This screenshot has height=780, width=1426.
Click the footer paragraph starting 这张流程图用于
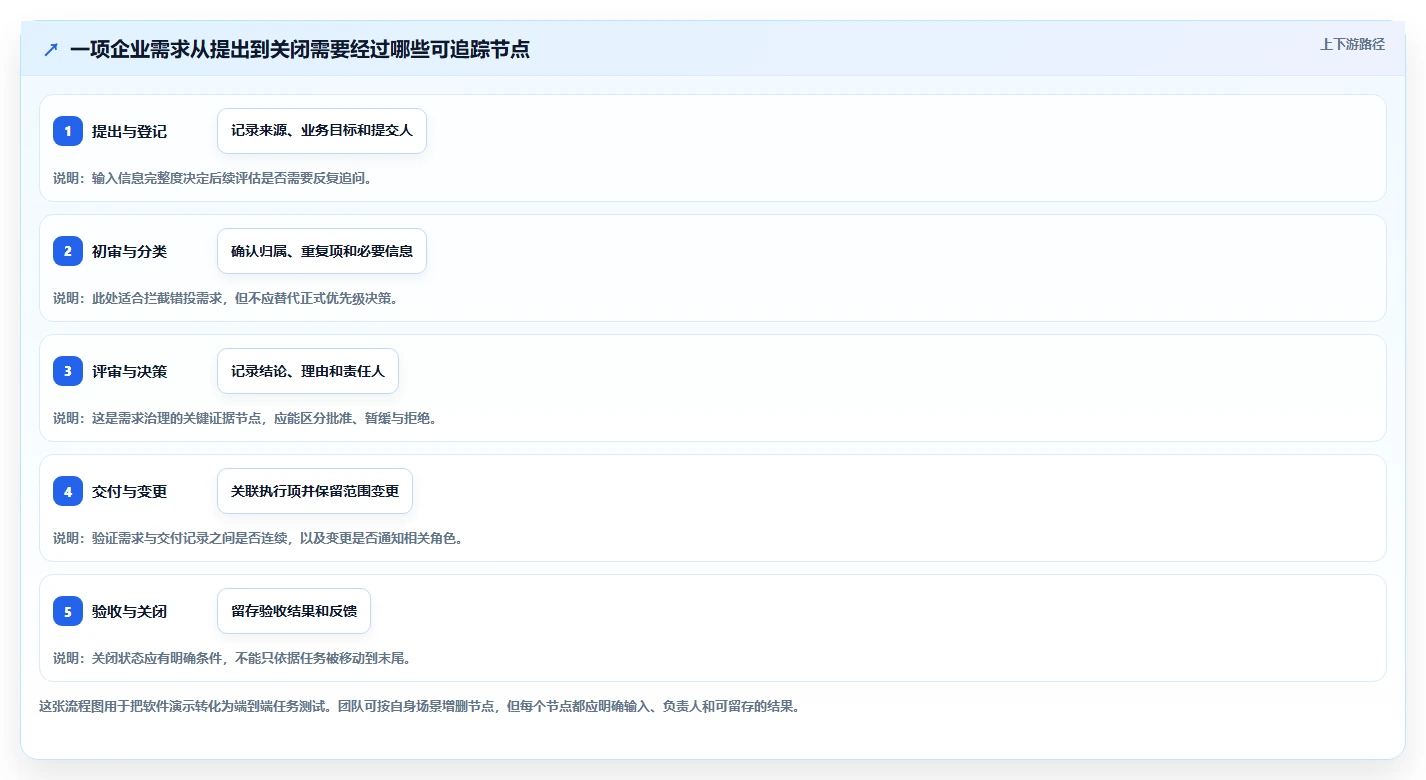(419, 706)
